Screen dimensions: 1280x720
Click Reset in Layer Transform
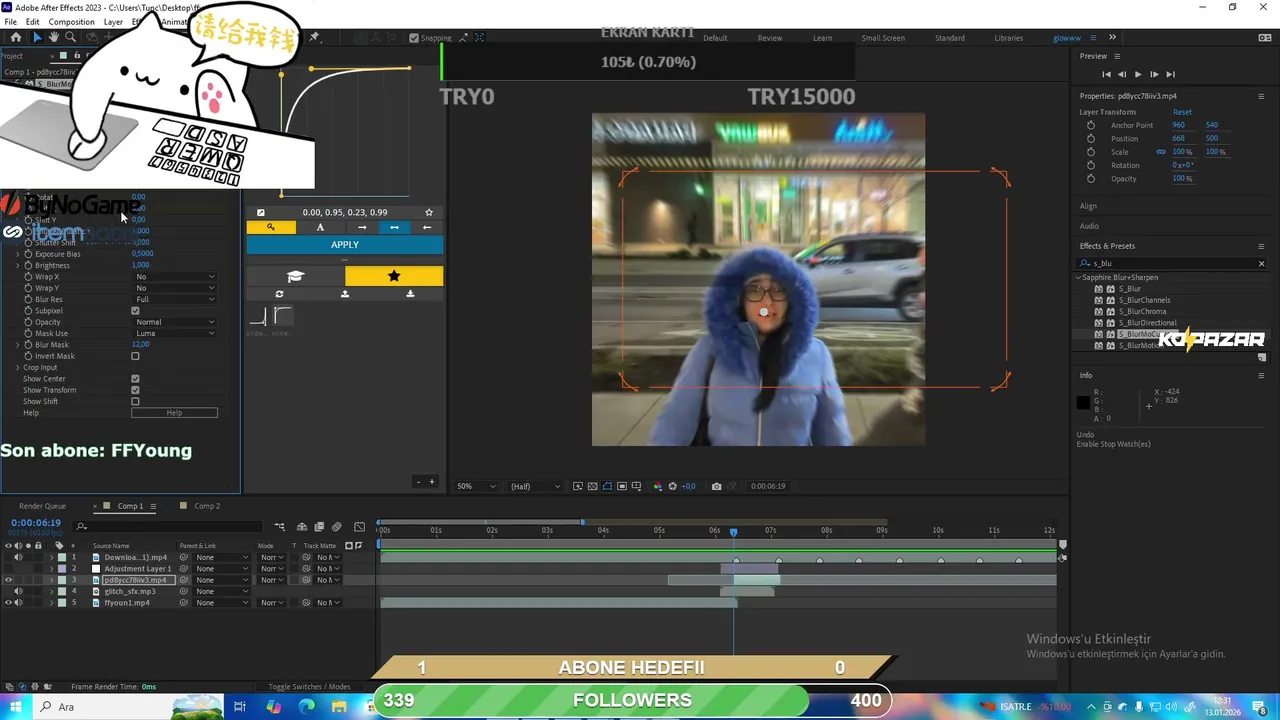pos(1182,112)
